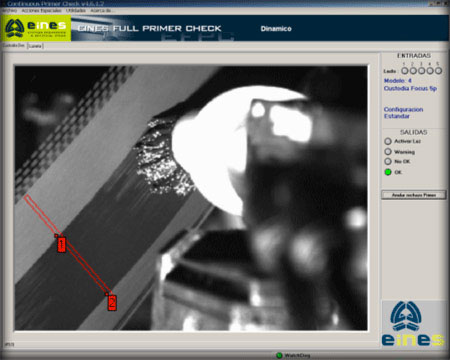Click Lado input indicator 5
Screen dimensions: 450x360
[x=438, y=71]
